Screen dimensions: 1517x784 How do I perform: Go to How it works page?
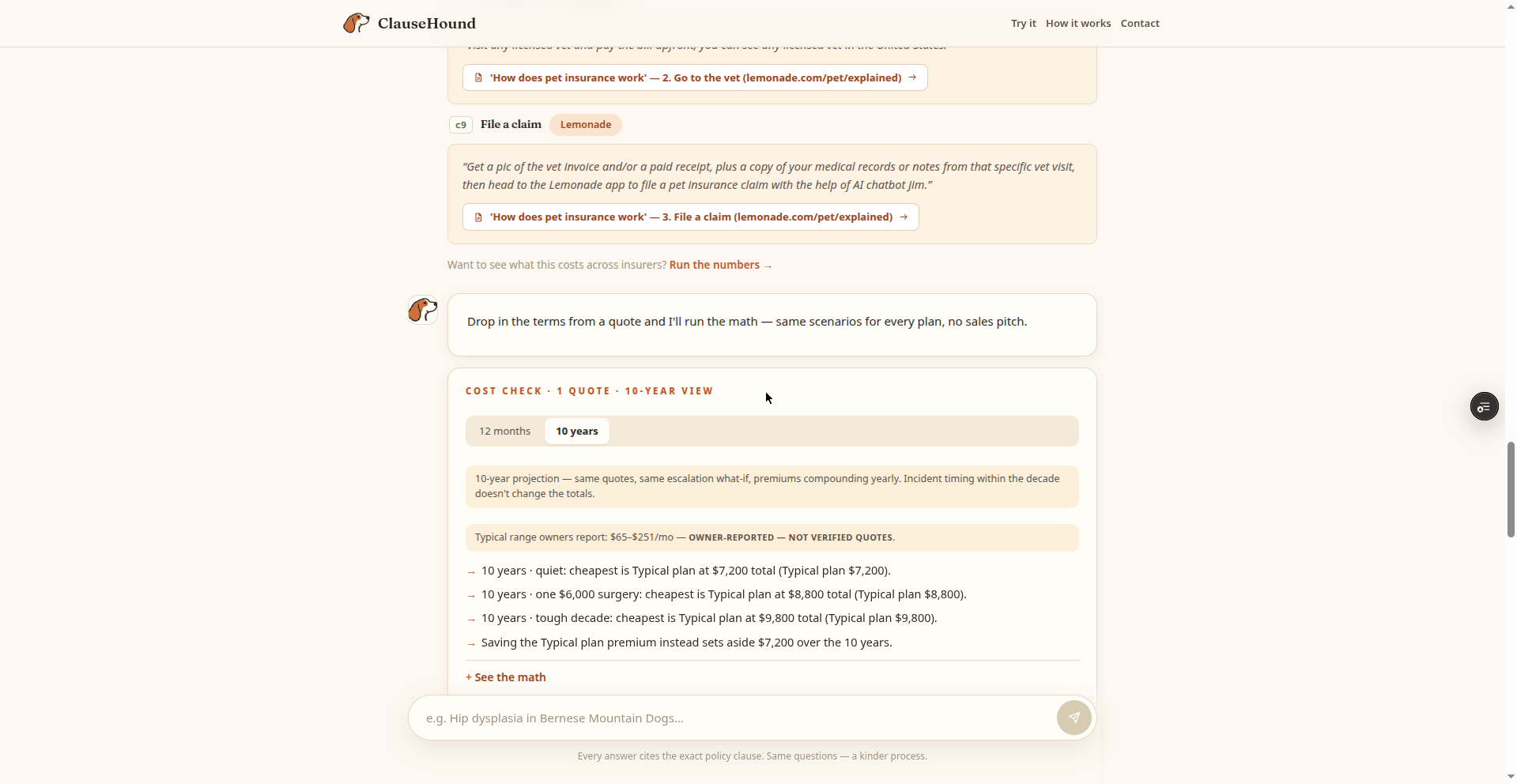(1078, 23)
